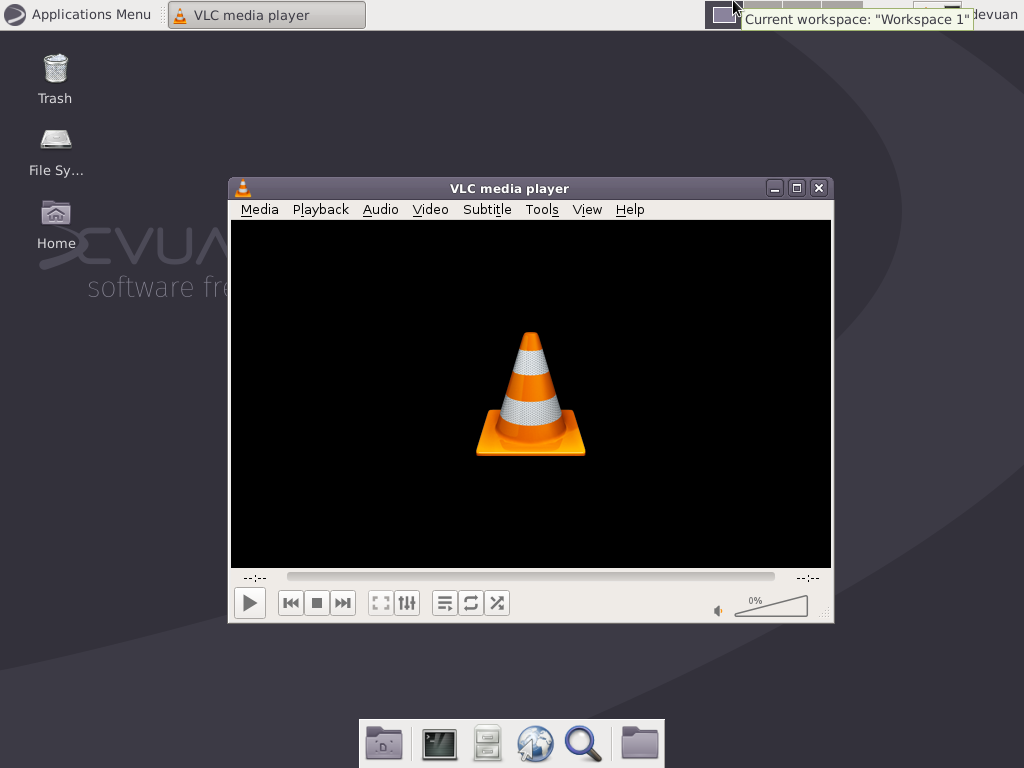Image resolution: width=1024 pixels, height=768 pixels.
Task: Click the stop playback button
Action: point(316,603)
